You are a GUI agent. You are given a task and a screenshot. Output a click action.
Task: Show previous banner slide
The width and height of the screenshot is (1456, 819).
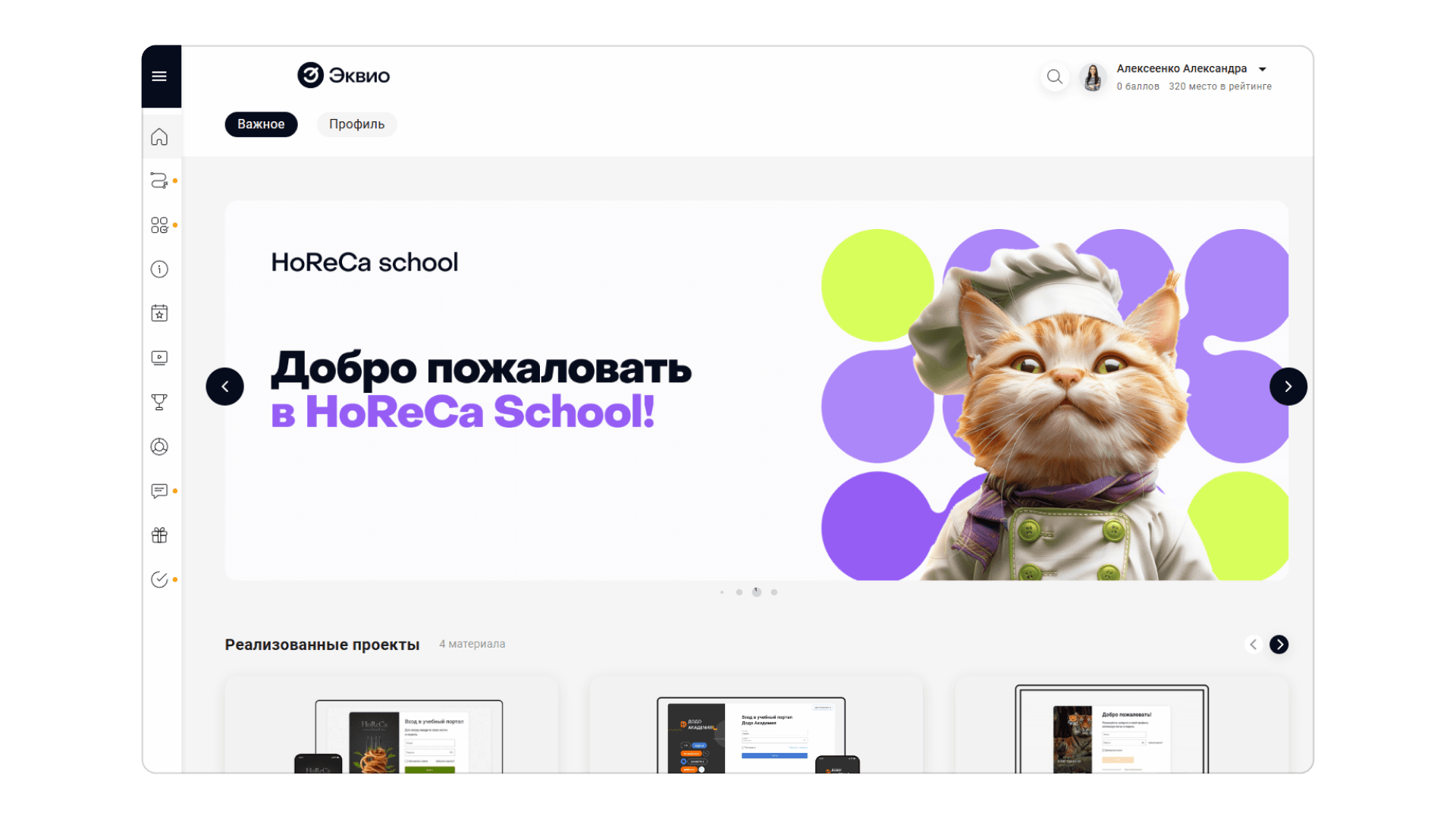point(225,387)
